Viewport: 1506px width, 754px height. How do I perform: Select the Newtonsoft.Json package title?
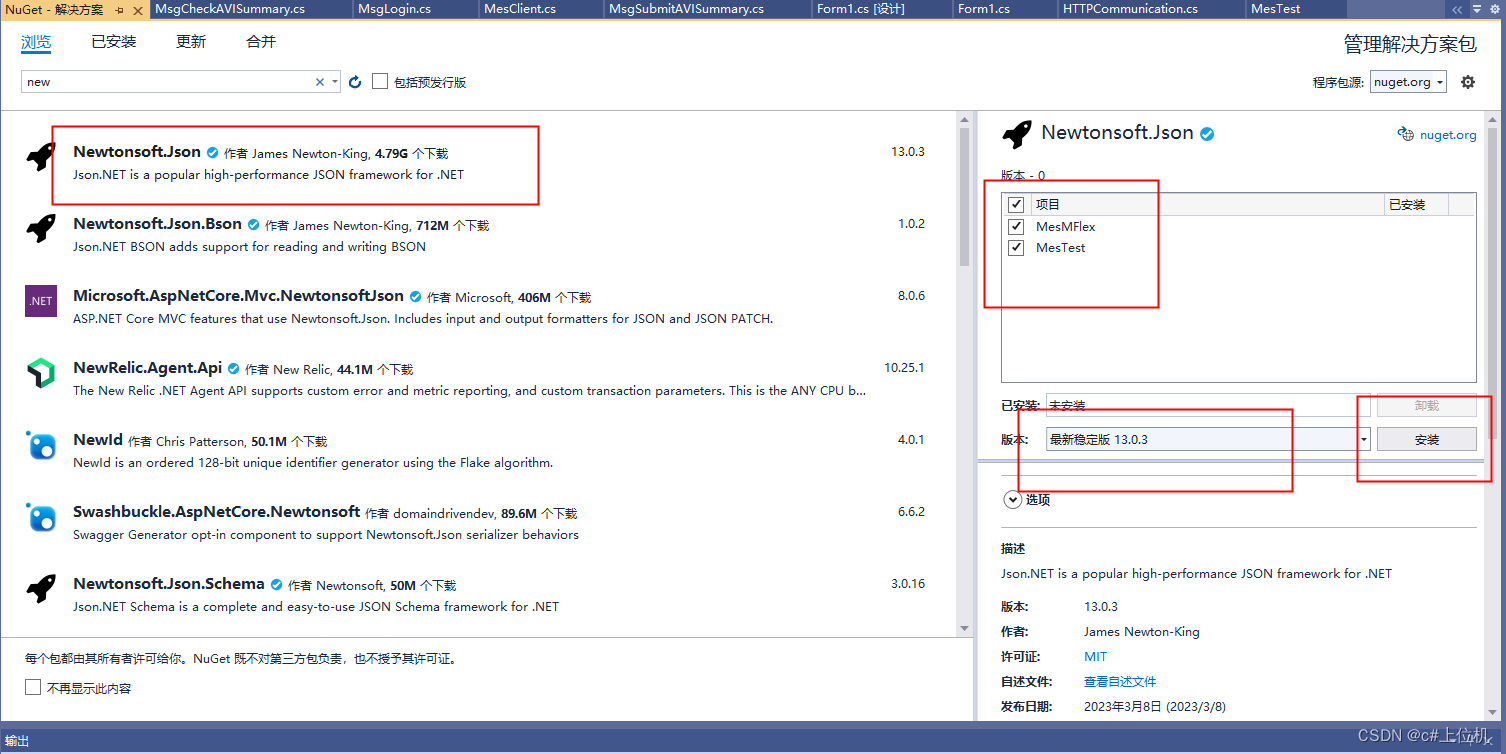[137, 152]
